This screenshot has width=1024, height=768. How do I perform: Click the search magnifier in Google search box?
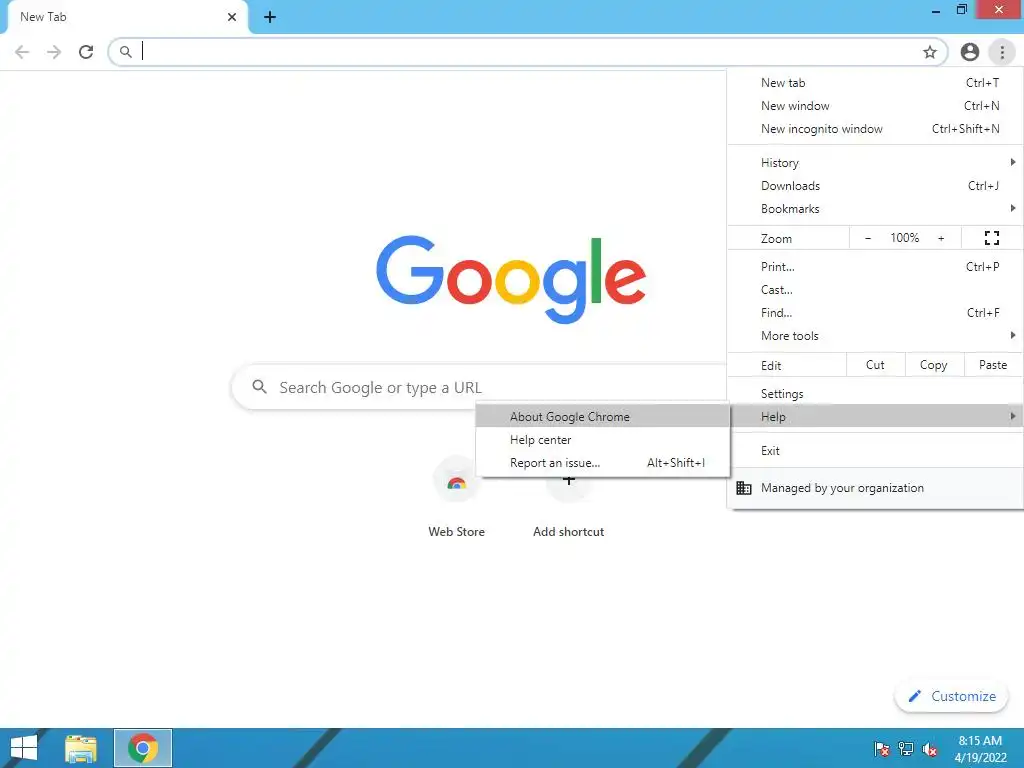click(259, 387)
